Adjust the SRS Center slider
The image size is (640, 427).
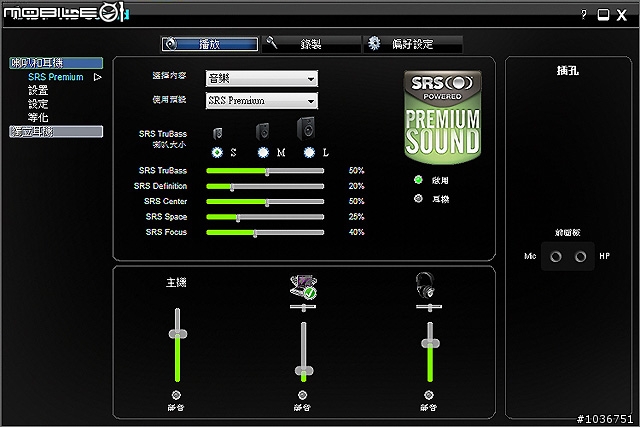tap(265, 202)
